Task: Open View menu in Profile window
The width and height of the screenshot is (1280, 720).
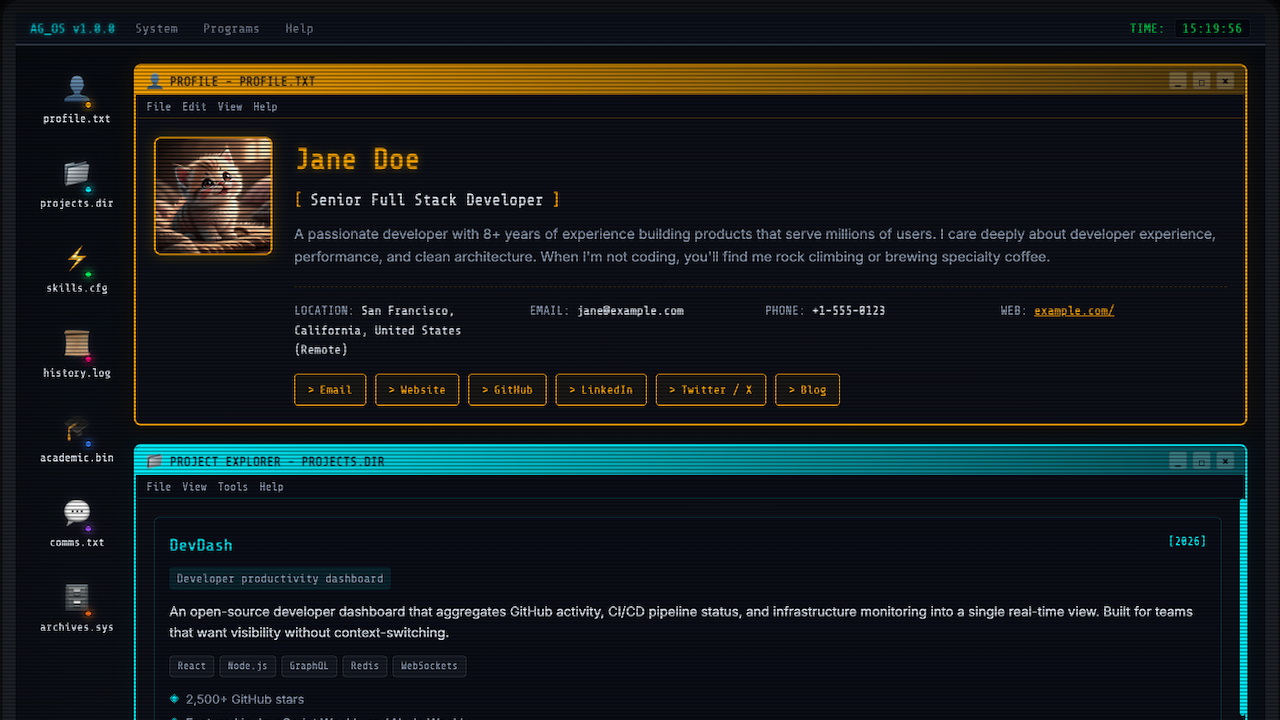Action: (230, 107)
